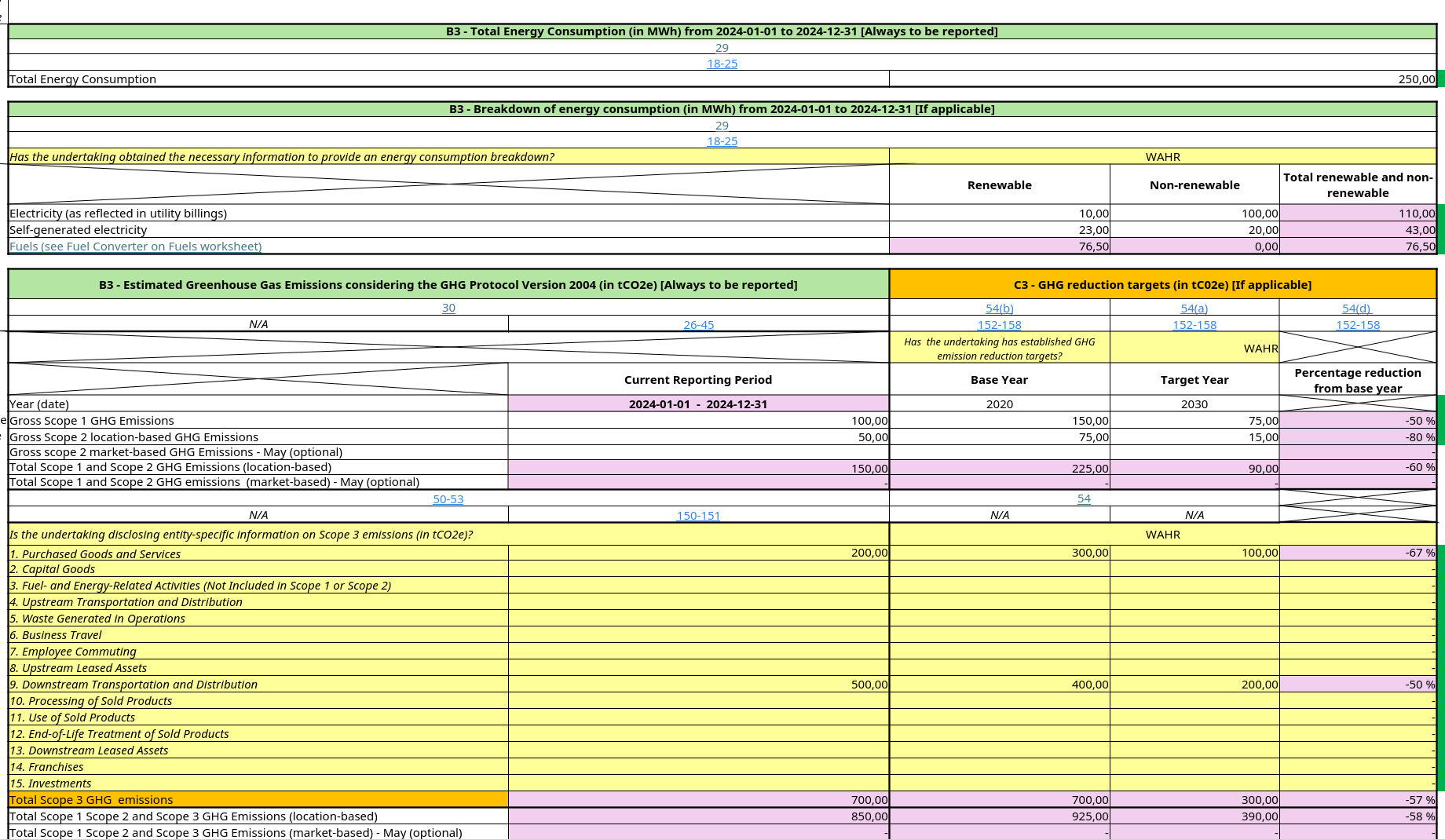Open the Fuels worksheet Fuel Converter link
The width and height of the screenshot is (1445, 840).
135,247
